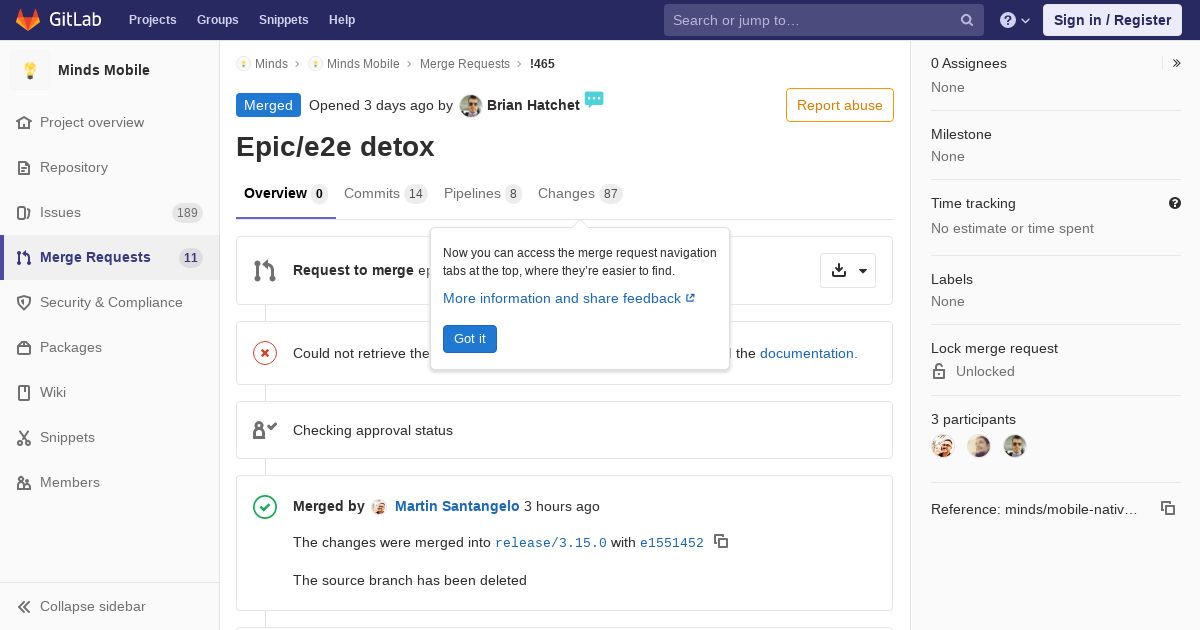Click Sign in / Register button

1112,20
